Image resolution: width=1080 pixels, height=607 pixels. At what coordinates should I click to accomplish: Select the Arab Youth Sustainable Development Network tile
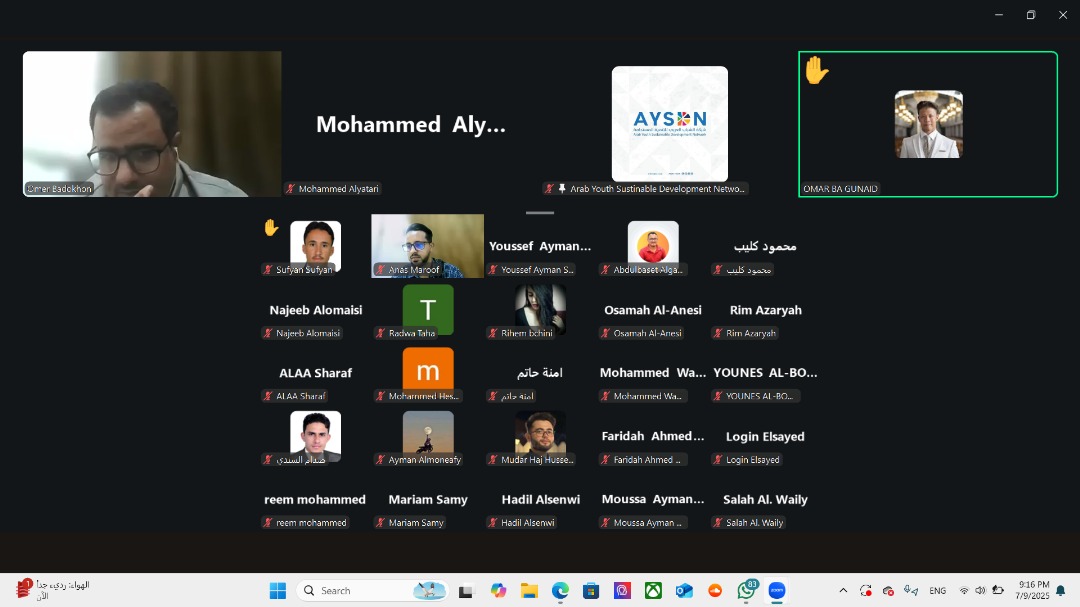pos(669,123)
